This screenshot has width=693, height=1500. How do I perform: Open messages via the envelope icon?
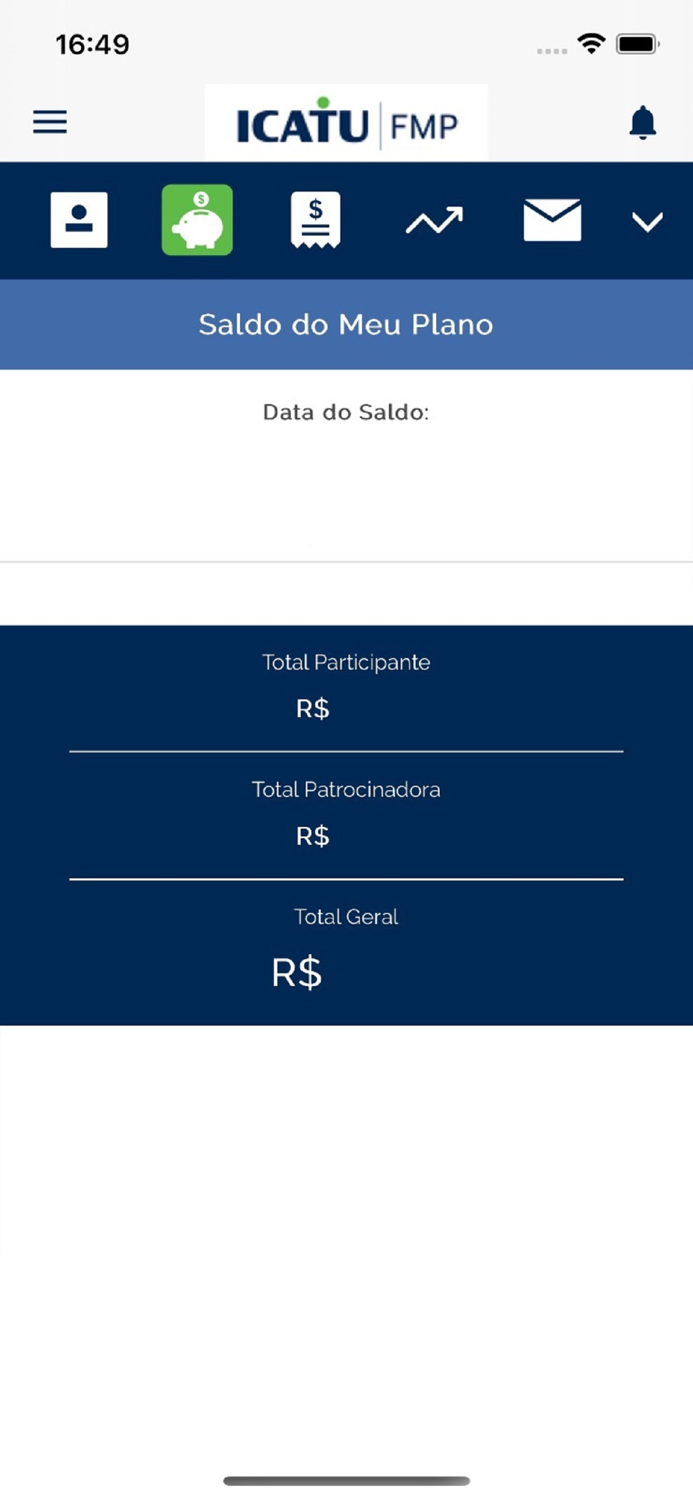pyautogui.click(x=551, y=220)
